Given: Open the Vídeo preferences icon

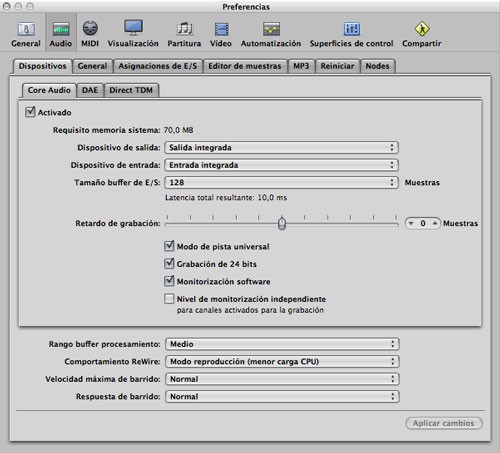Looking at the screenshot, I should coord(221,29).
